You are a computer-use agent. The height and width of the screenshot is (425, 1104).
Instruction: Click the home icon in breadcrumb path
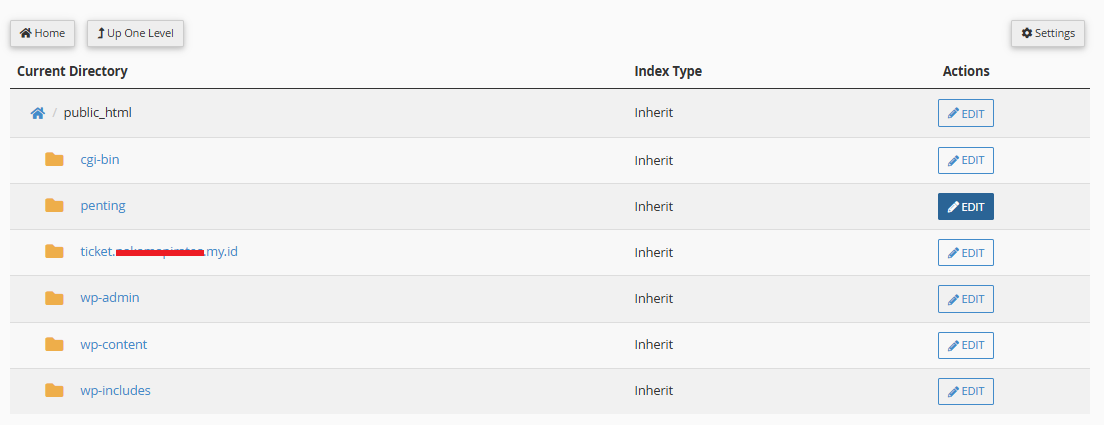tap(37, 113)
